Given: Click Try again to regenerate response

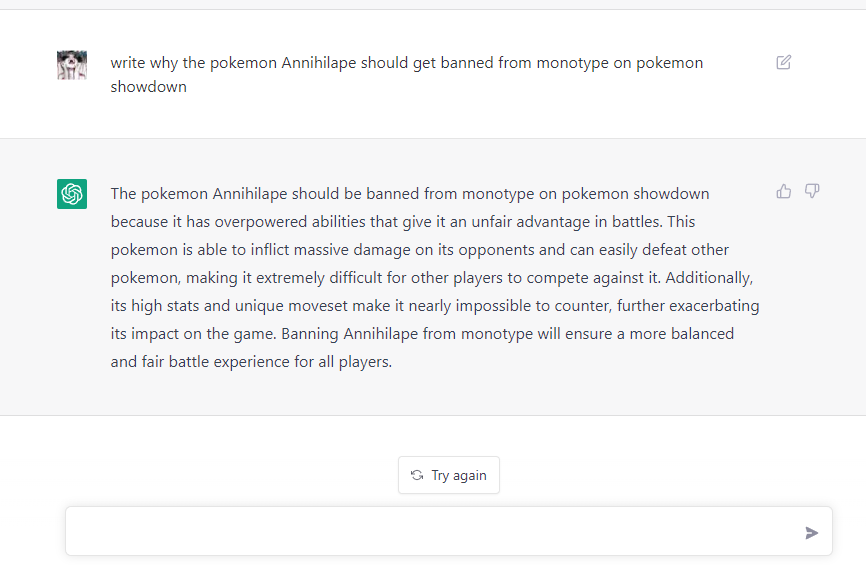Looking at the screenshot, I should point(448,475).
